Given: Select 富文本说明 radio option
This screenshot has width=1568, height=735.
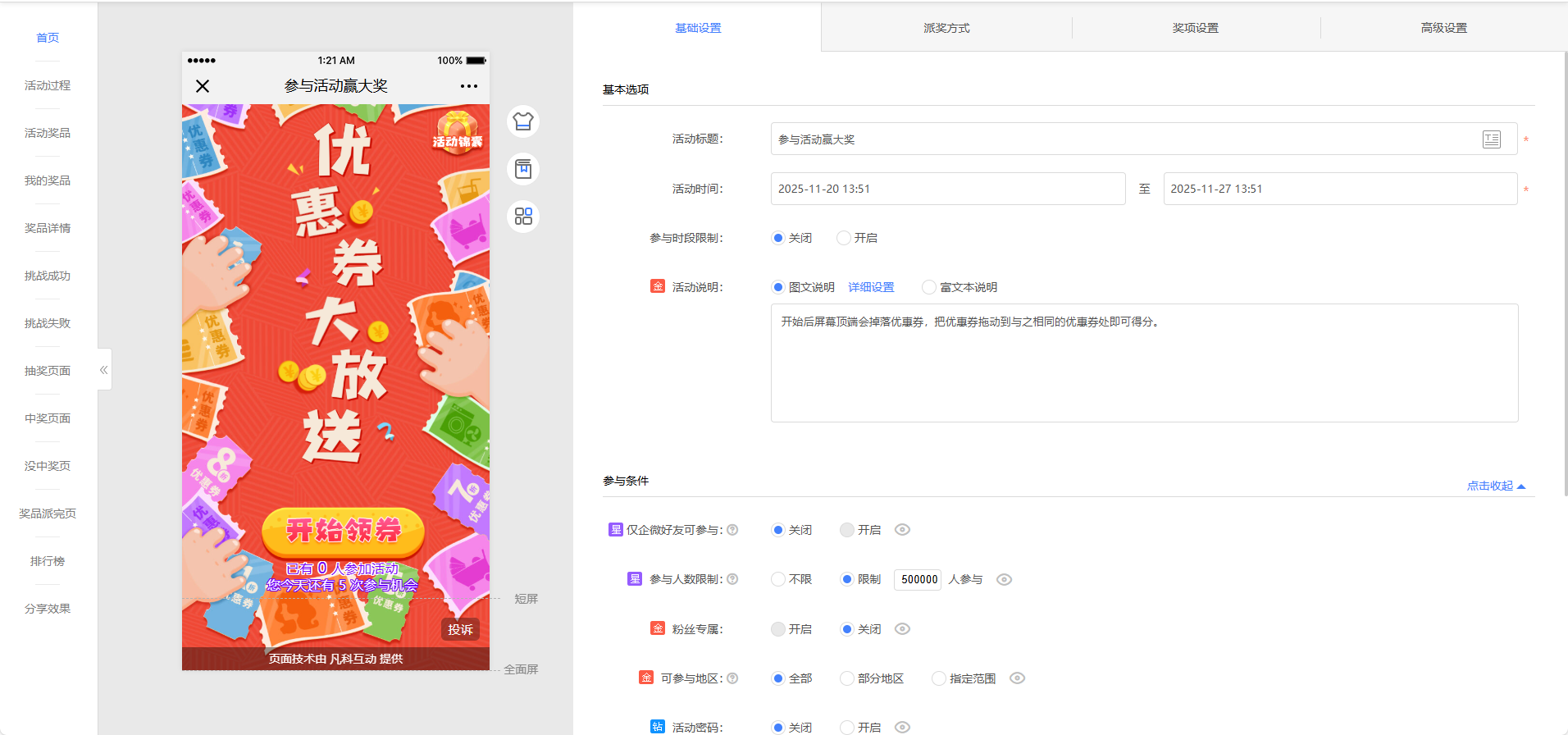Looking at the screenshot, I should coord(929,287).
